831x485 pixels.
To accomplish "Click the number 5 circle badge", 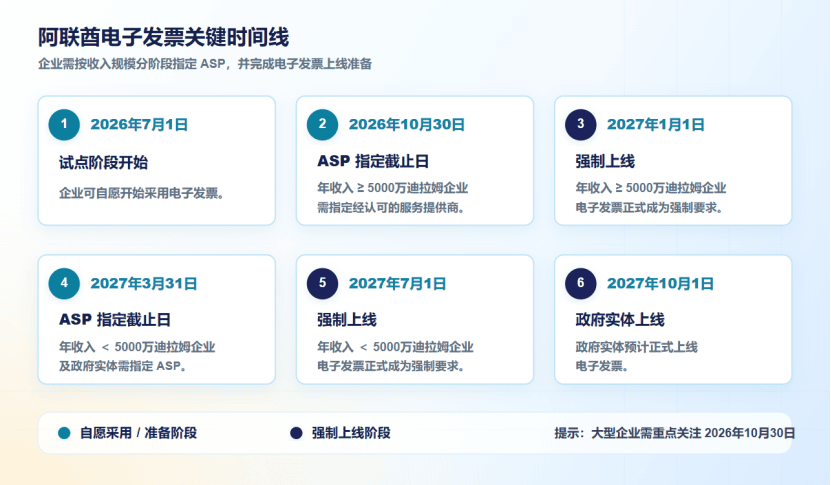I will pyautogui.click(x=322, y=283).
